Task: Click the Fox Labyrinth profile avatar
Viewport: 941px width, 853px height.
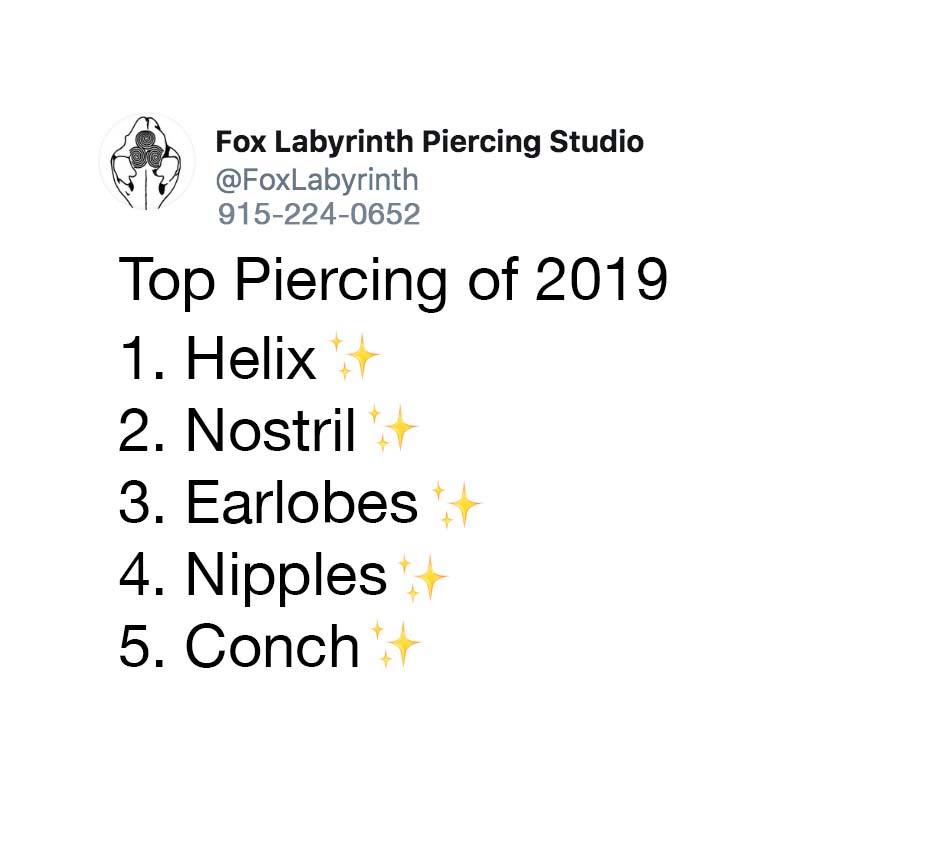Action: coord(146,162)
